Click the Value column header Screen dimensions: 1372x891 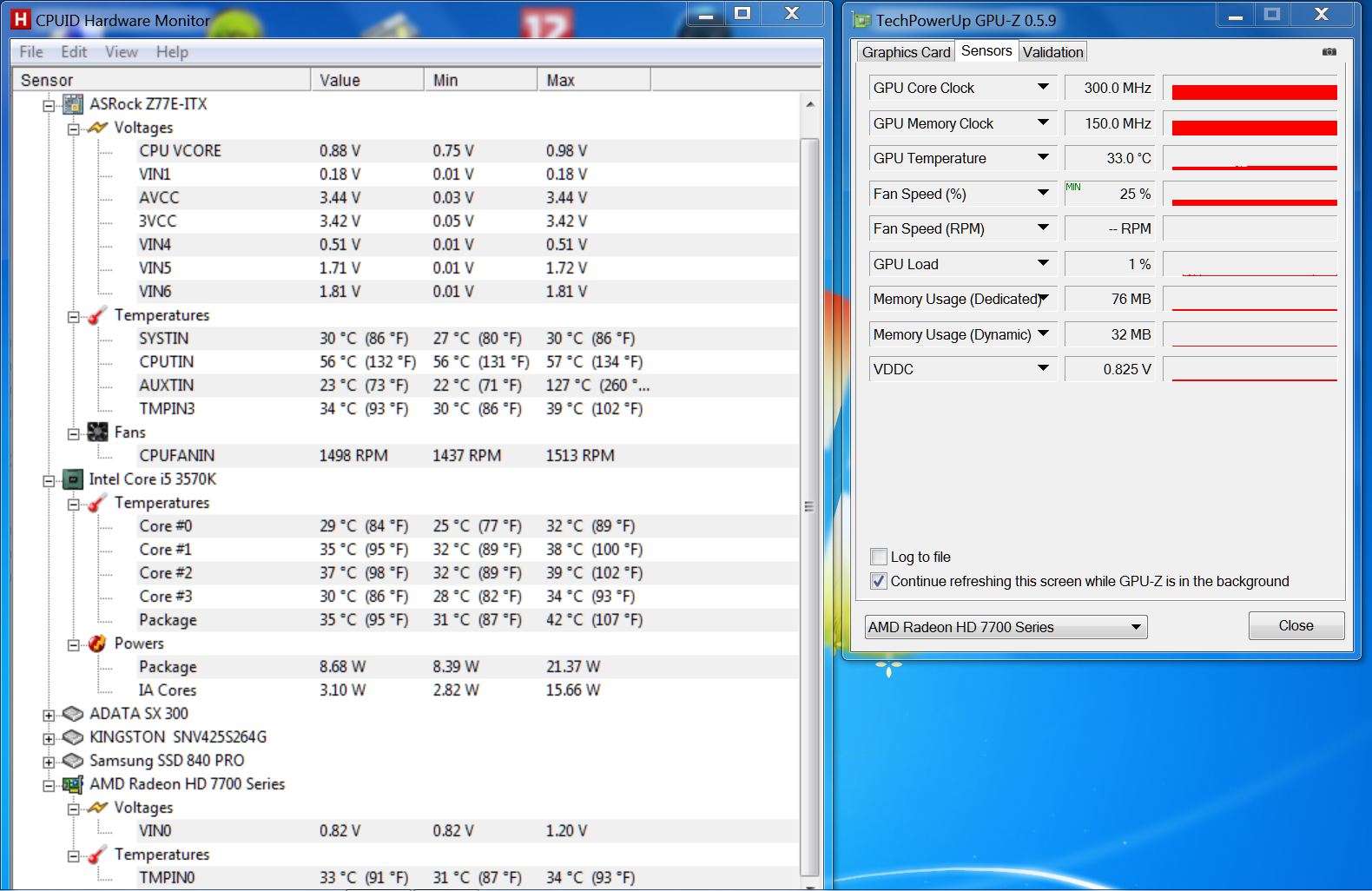367,80
